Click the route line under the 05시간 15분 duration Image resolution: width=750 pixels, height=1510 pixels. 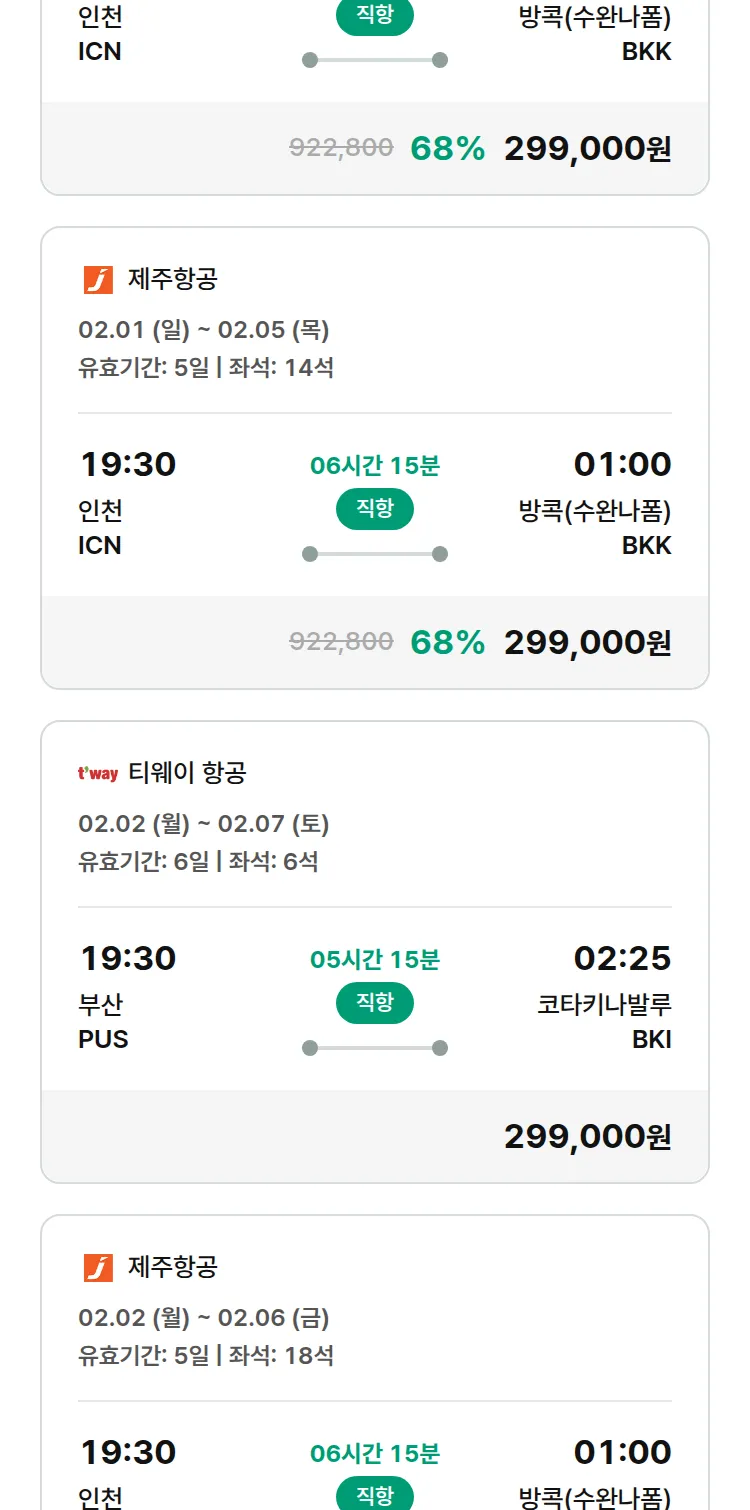[x=375, y=1048]
